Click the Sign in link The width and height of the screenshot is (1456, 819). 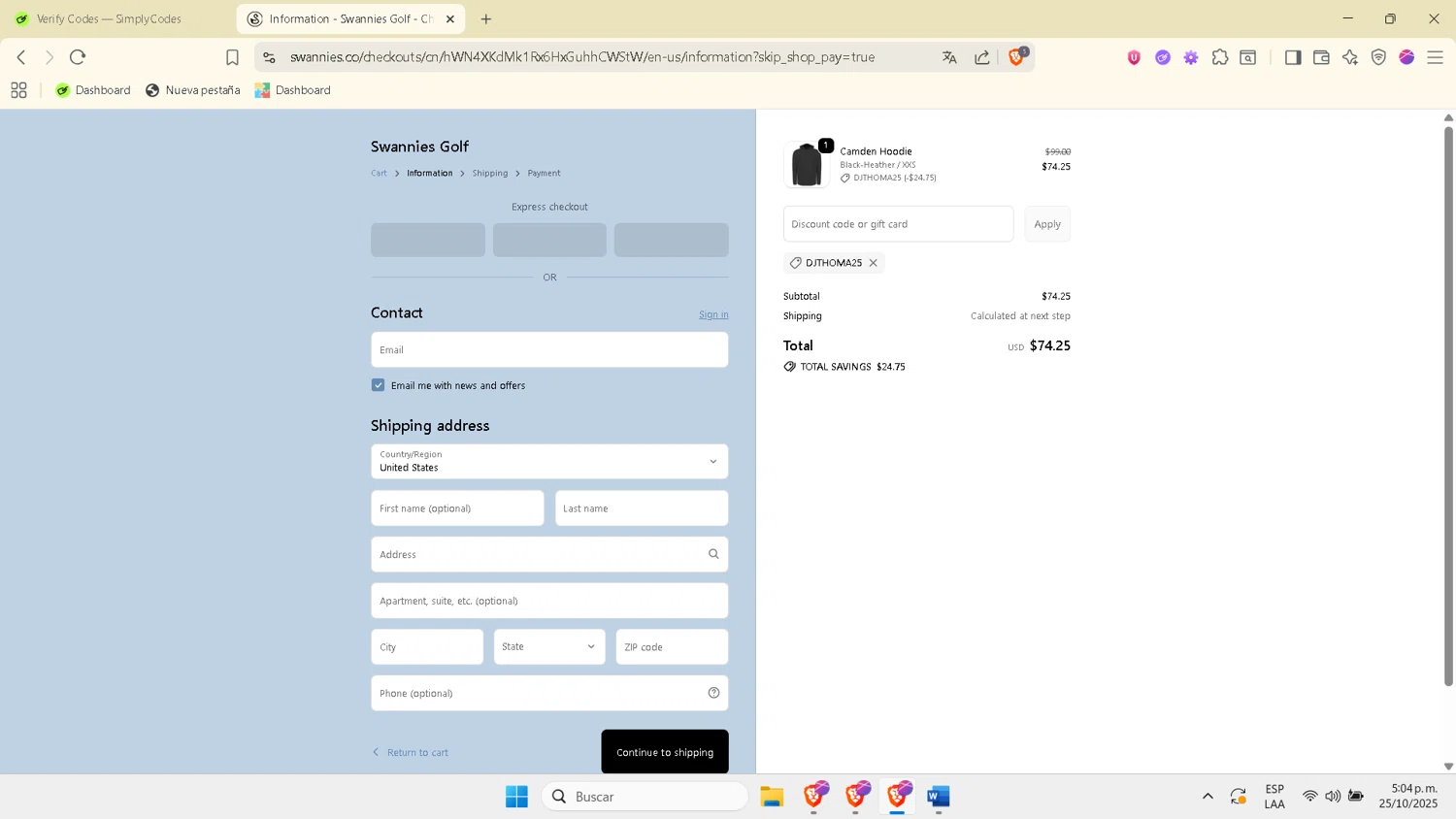tap(713, 314)
